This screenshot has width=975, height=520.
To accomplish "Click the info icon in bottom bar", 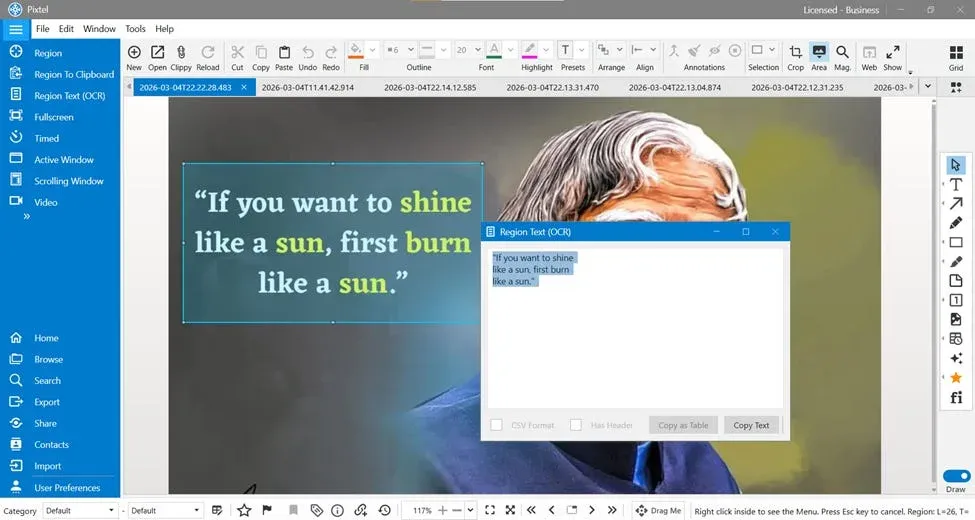I will click(338, 510).
